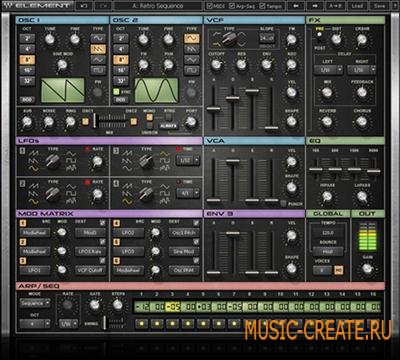
Task: Open Mod Matrix row 3 source LFO1 dropdown
Action: point(35,270)
